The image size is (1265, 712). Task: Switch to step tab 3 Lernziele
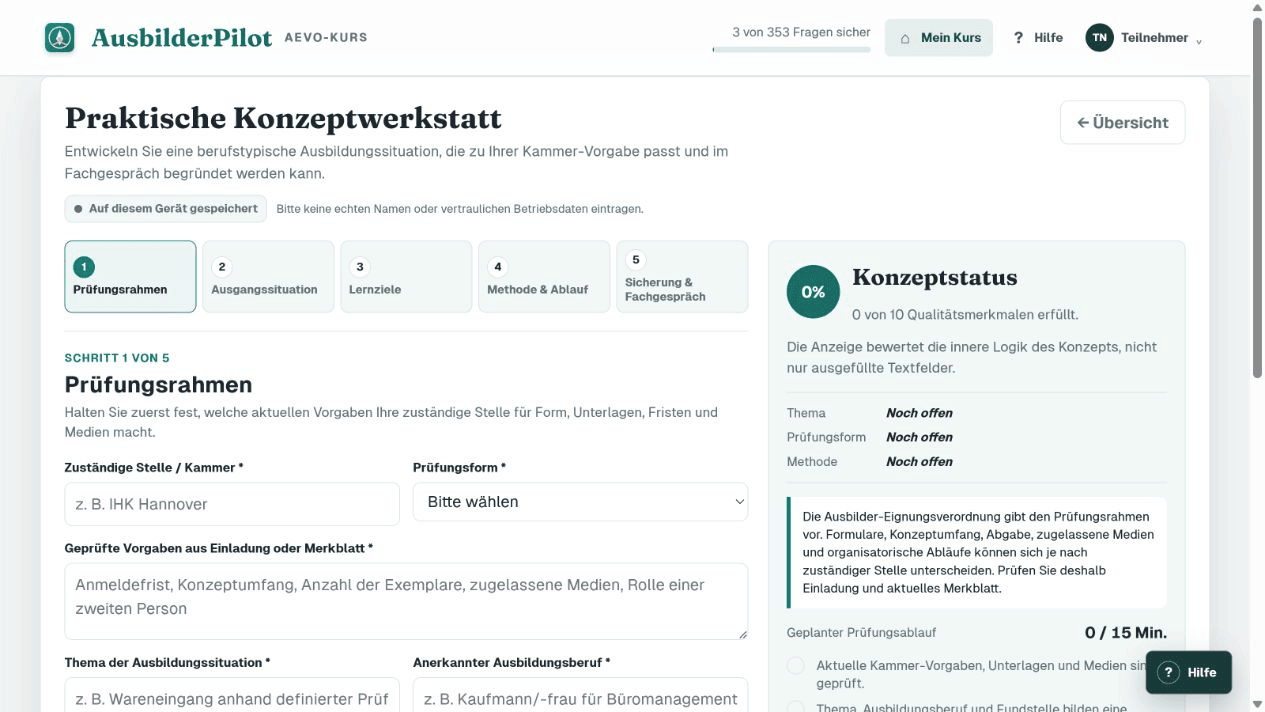point(406,277)
